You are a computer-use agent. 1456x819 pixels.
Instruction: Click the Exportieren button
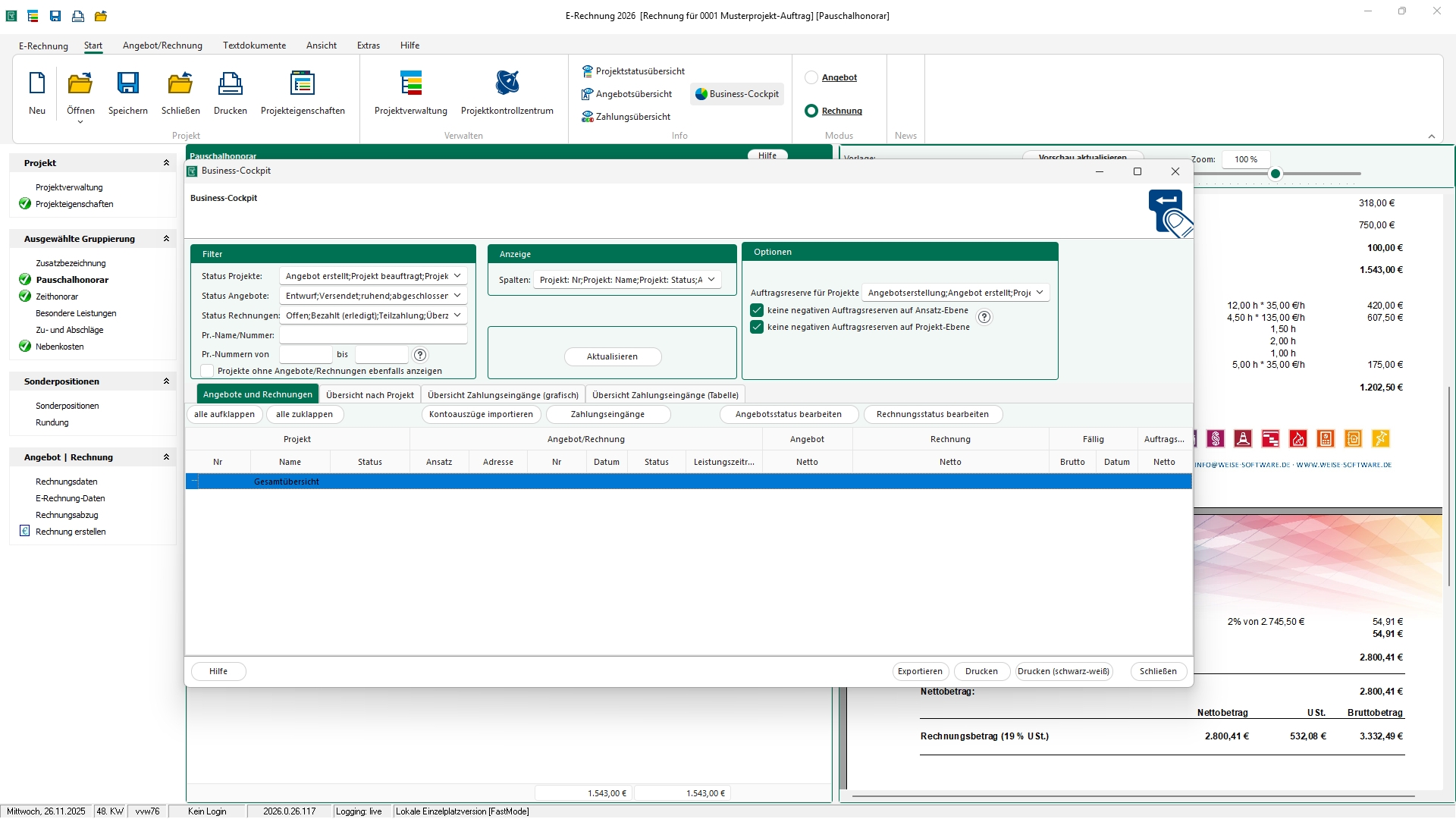pos(920,671)
